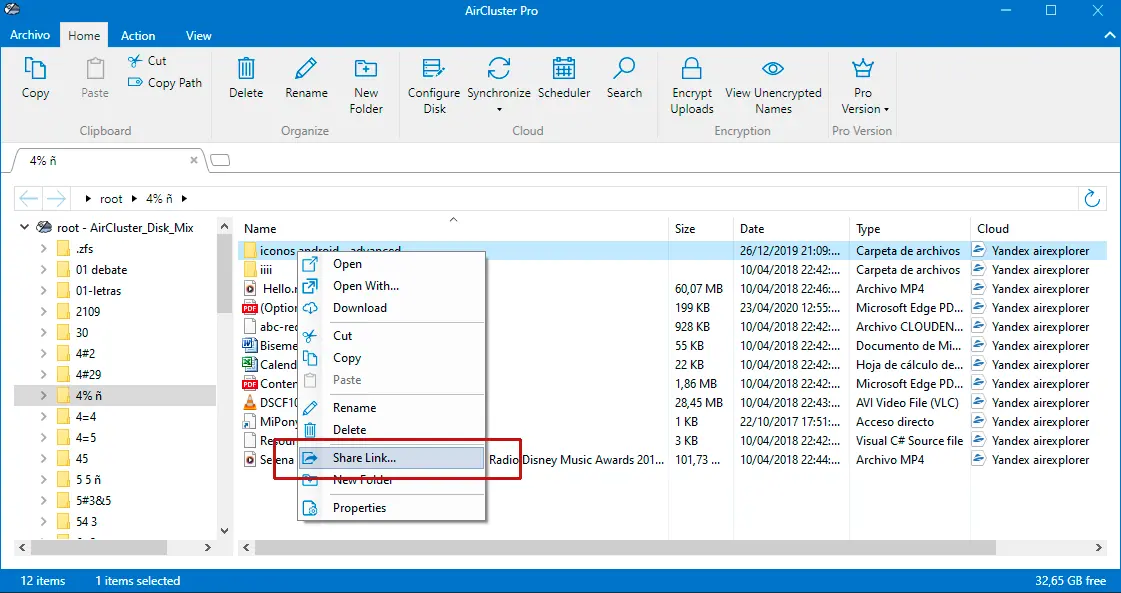This screenshot has width=1121, height=593.
Task: Click Copy Path in the ribbon
Action: coord(164,83)
